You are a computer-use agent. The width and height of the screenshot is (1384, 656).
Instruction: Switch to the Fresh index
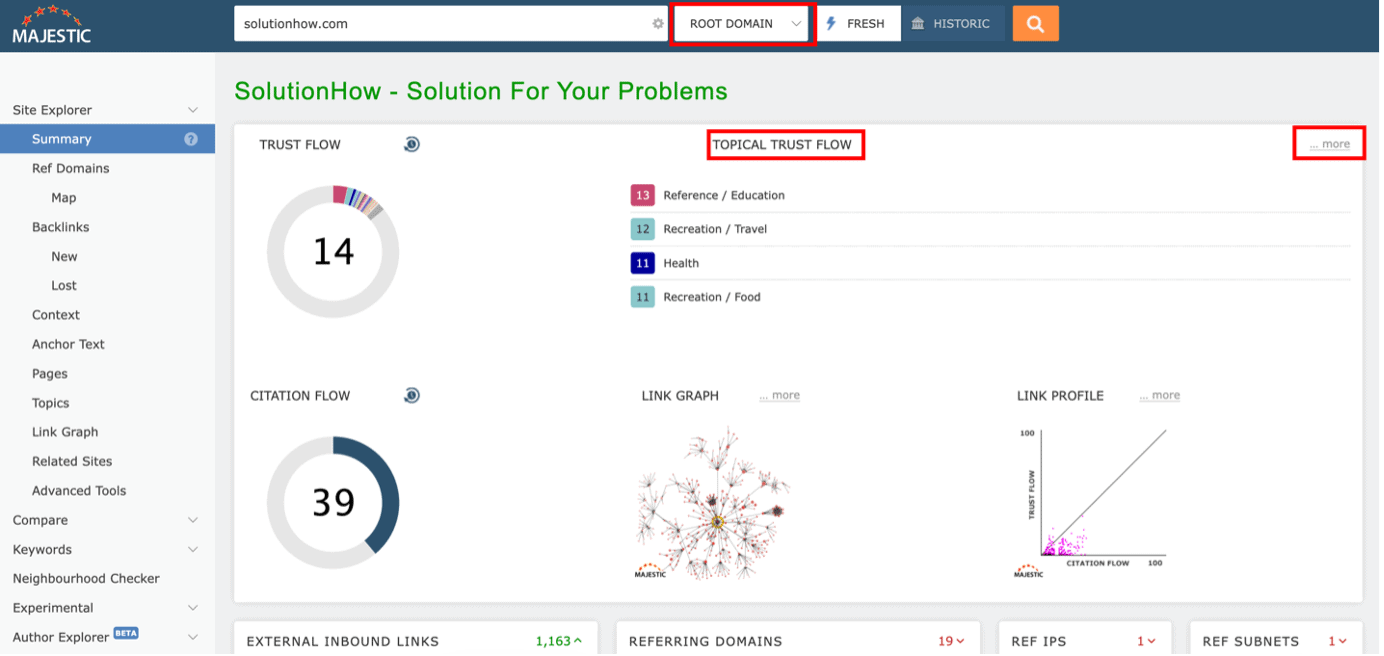(856, 24)
